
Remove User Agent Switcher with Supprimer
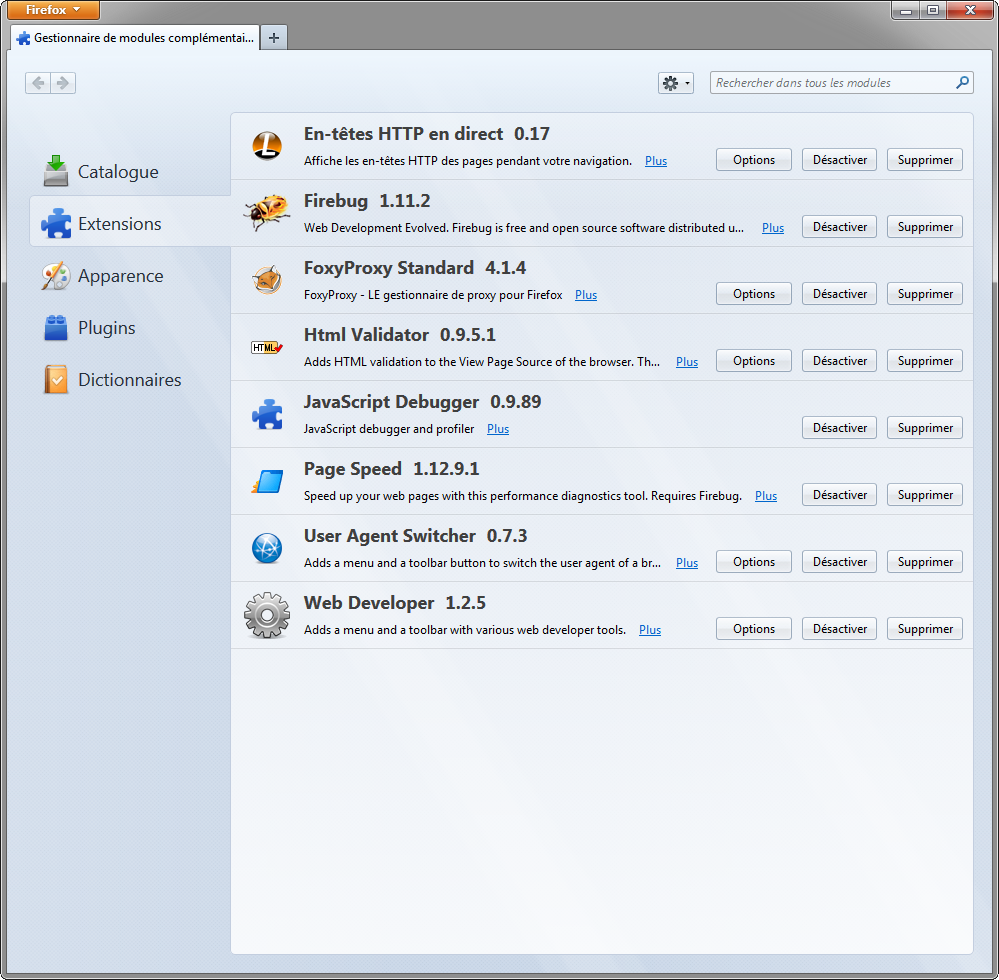click(x=924, y=561)
